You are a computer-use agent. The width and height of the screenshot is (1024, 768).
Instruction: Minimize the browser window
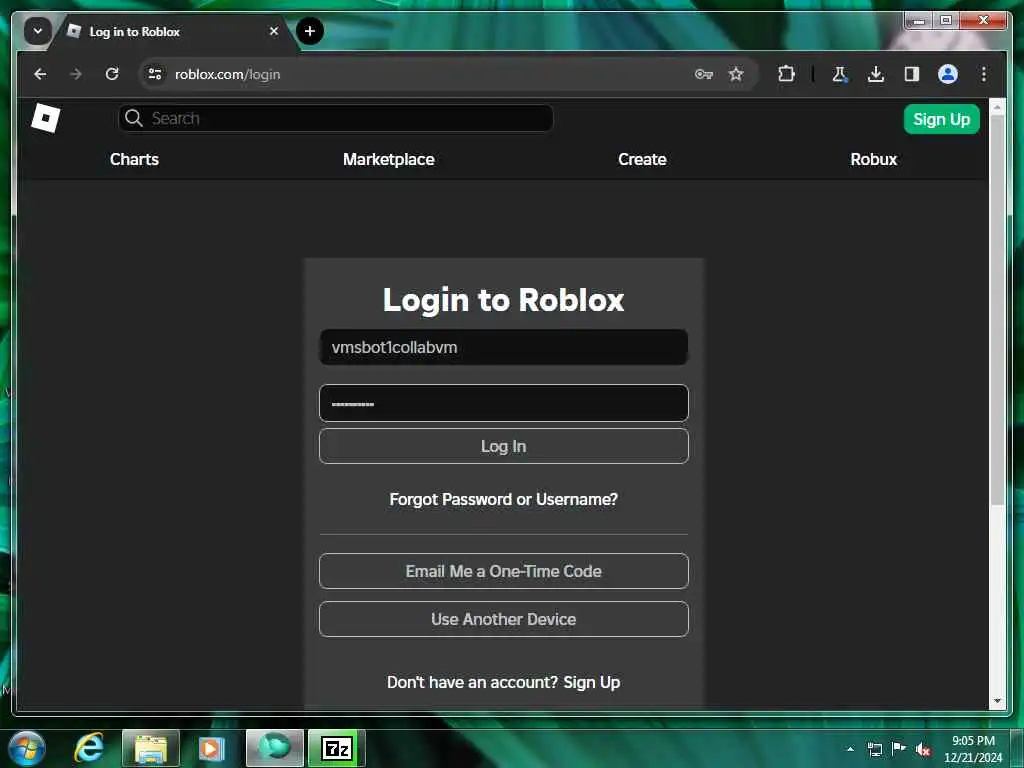click(x=919, y=21)
